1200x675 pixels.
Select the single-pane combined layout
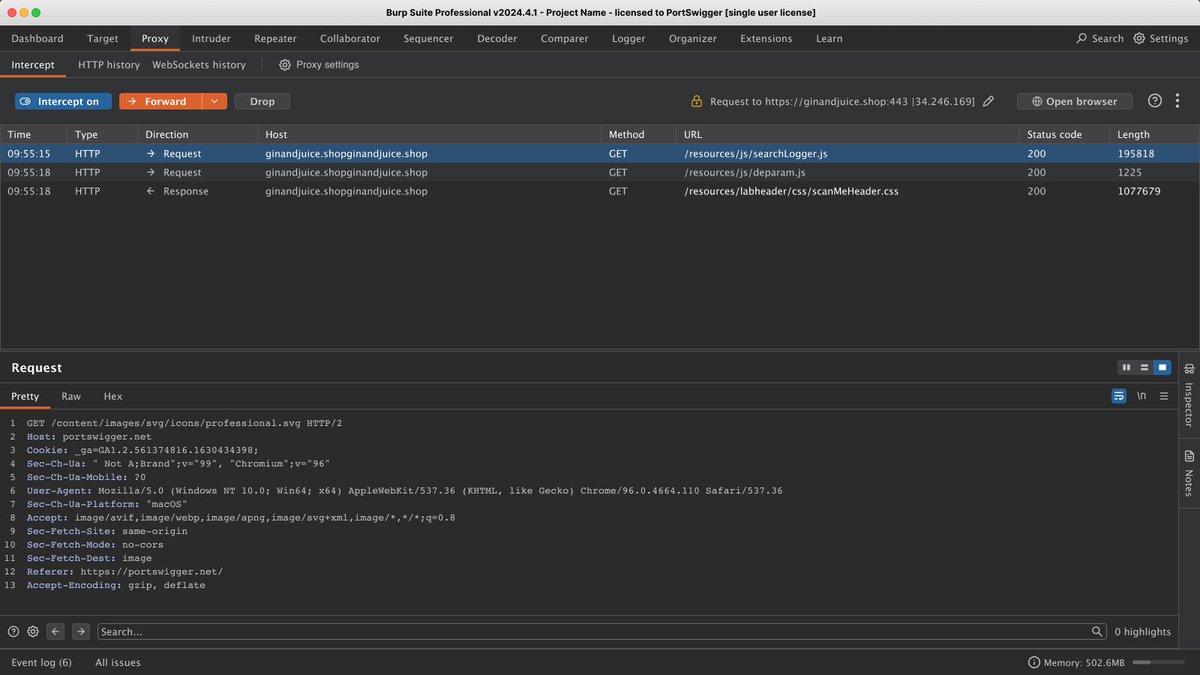pos(1162,368)
